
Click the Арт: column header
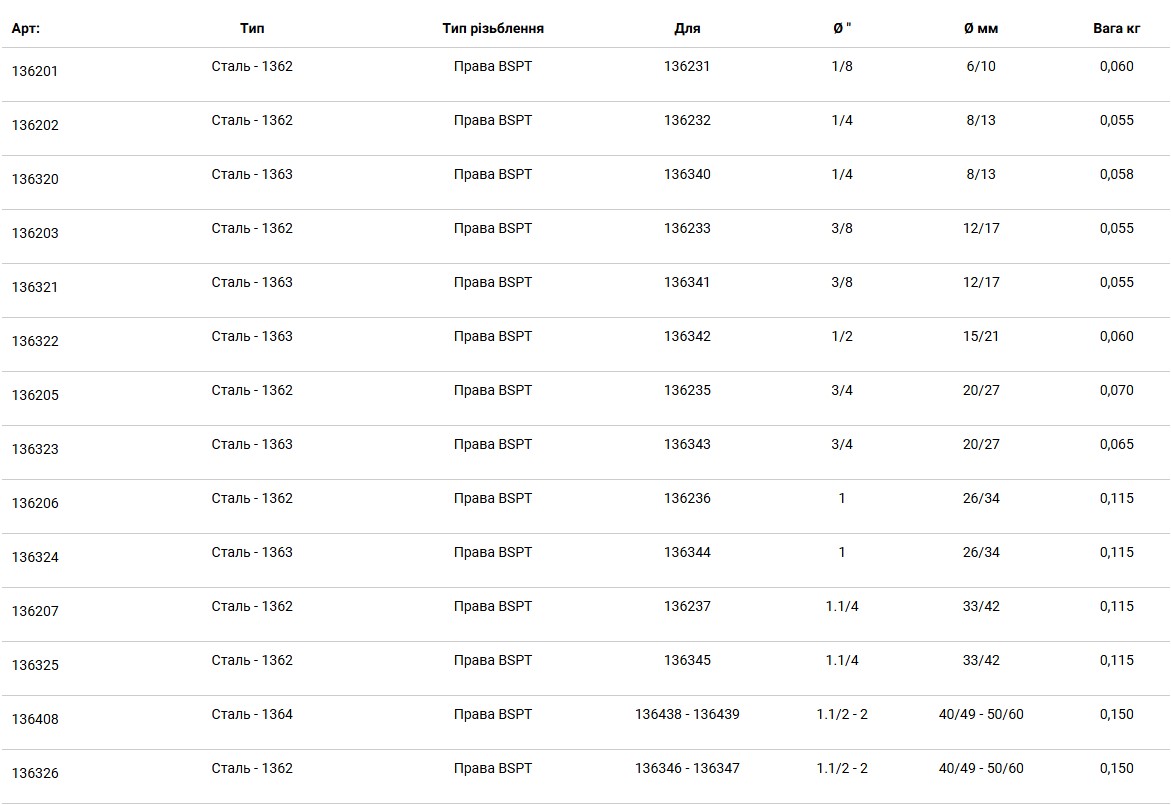[25, 28]
